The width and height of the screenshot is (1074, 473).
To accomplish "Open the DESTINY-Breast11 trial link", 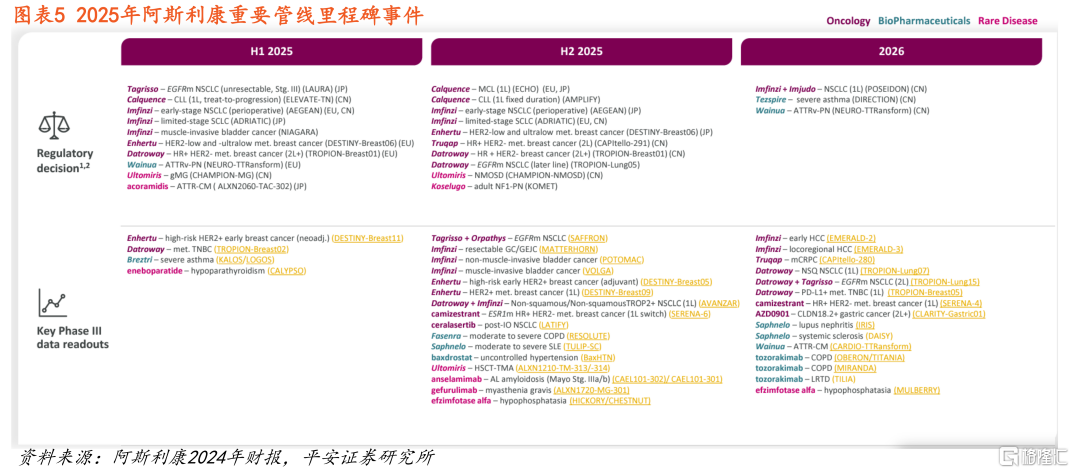I will [367, 238].
